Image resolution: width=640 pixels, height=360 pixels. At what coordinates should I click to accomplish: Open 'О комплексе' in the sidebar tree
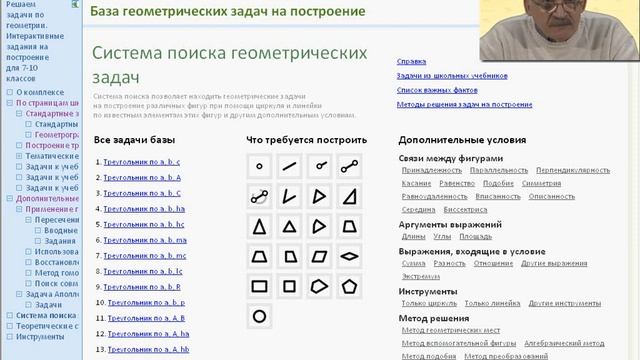(40, 92)
